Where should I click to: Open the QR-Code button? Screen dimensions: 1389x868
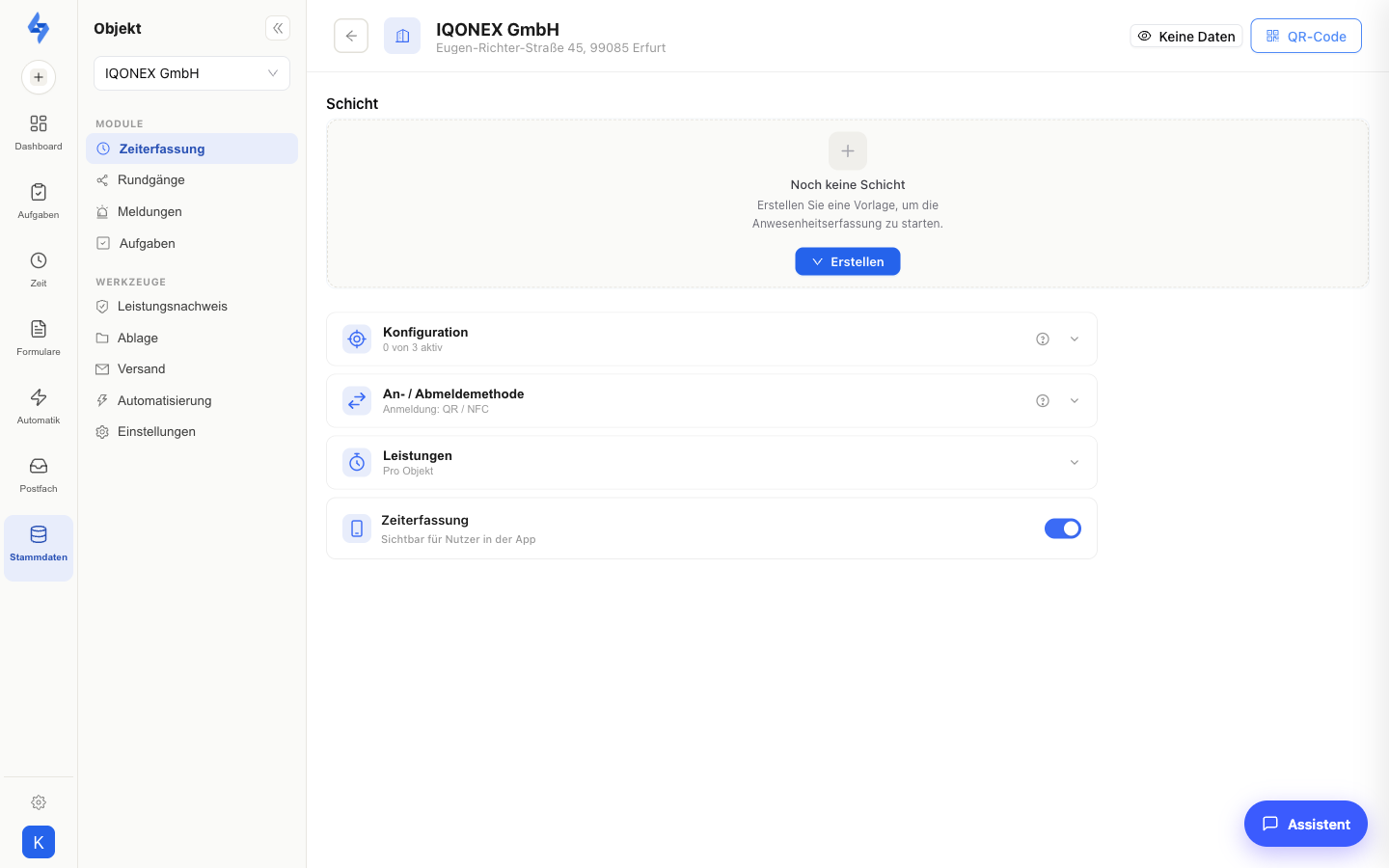click(1306, 36)
